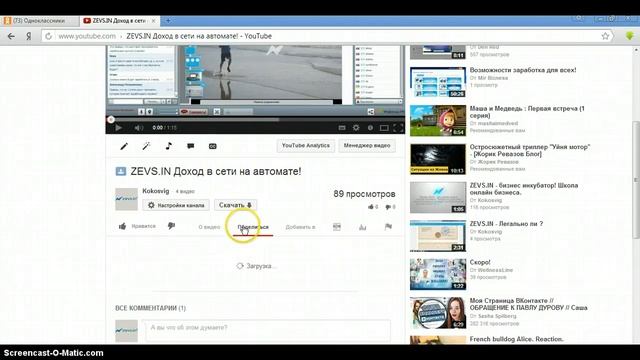The image size is (640, 360).
Task: Mute the video volume icon
Action: click(x=138, y=128)
